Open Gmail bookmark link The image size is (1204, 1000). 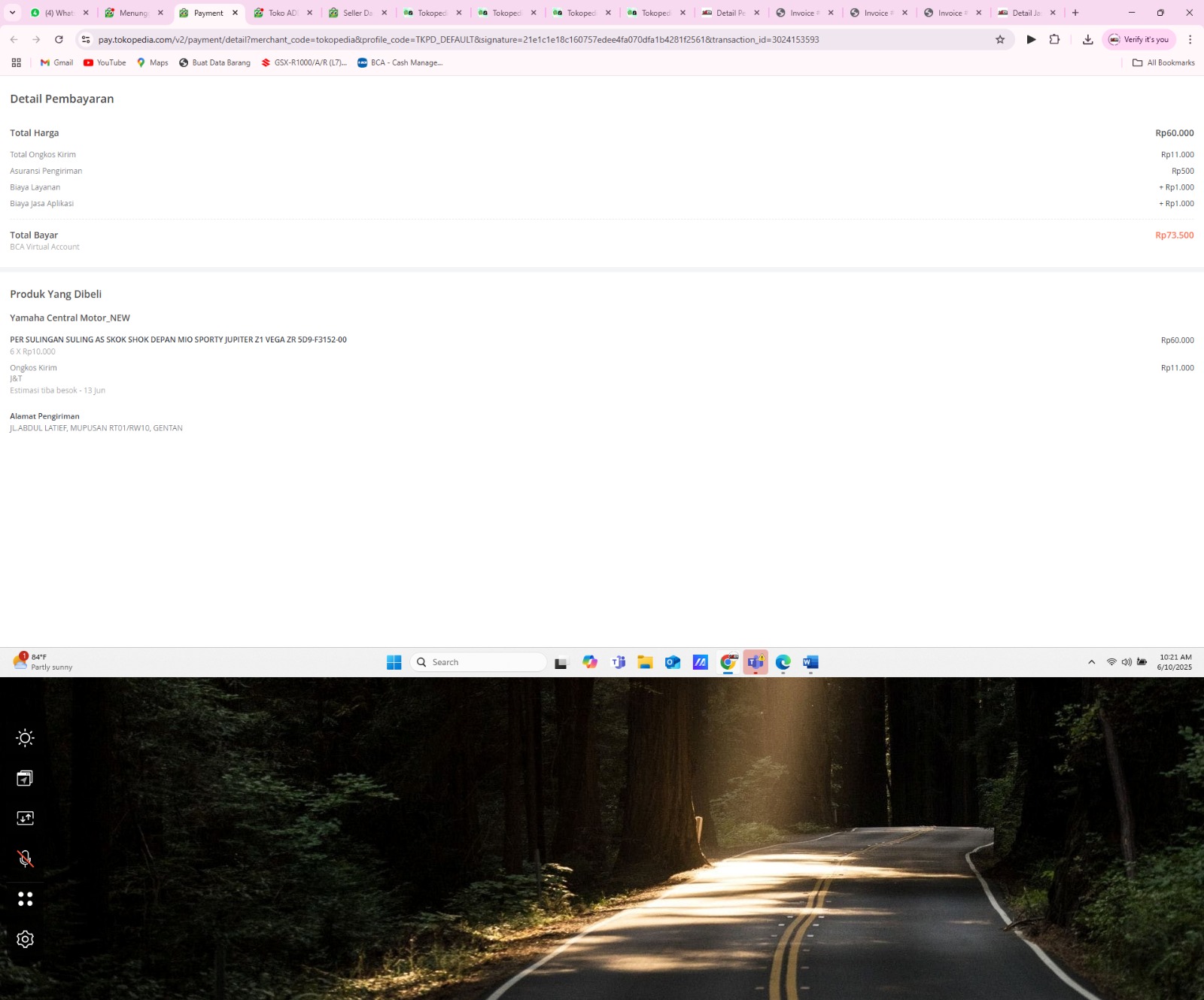(x=56, y=62)
